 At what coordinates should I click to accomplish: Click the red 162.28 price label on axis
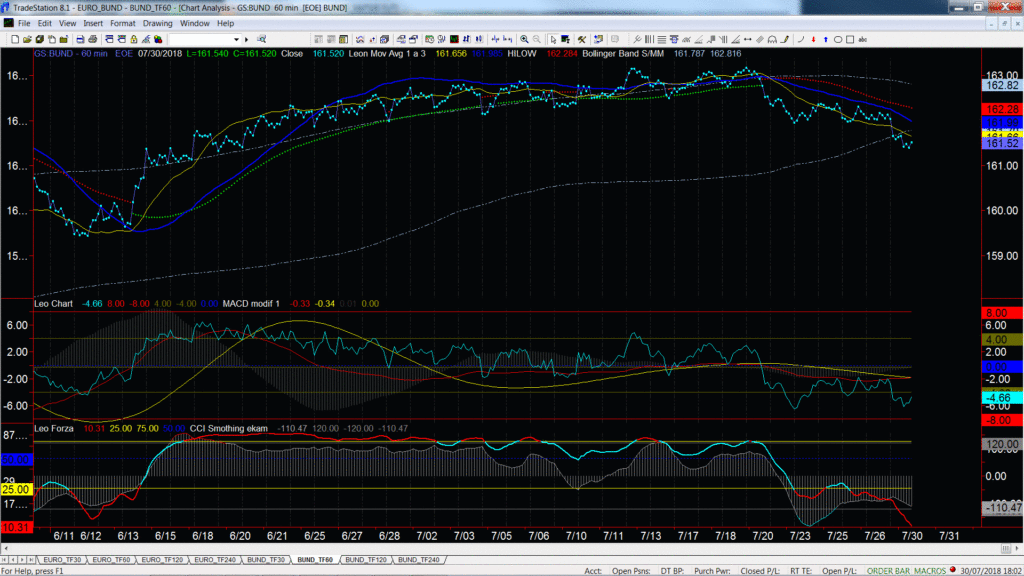coord(1002,109)
